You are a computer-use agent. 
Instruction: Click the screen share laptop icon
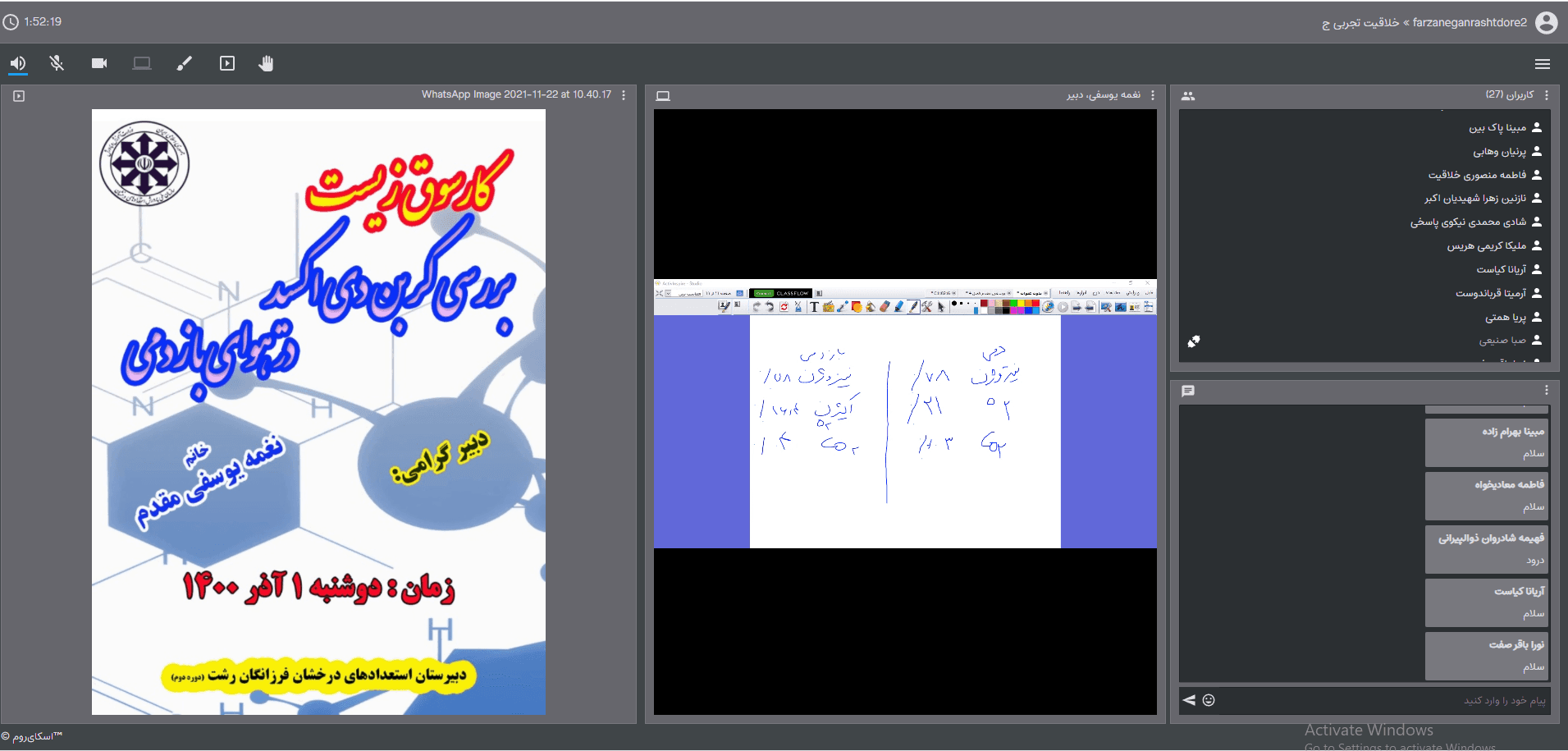pos(142,63)
